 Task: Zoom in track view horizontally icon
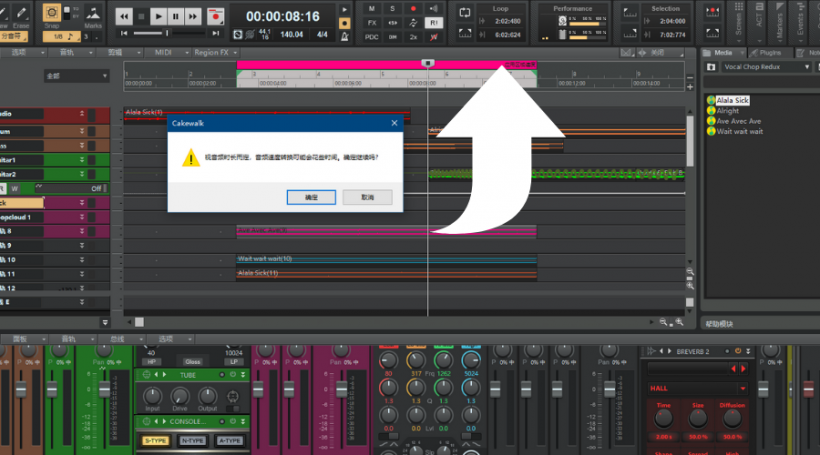click(x=679, y=322)
